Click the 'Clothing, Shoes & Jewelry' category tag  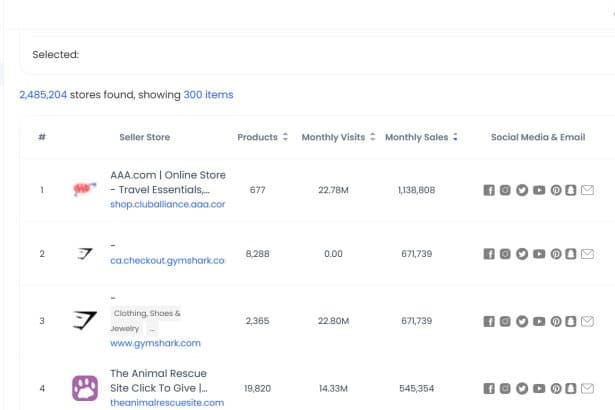click(x=146, y=321)
